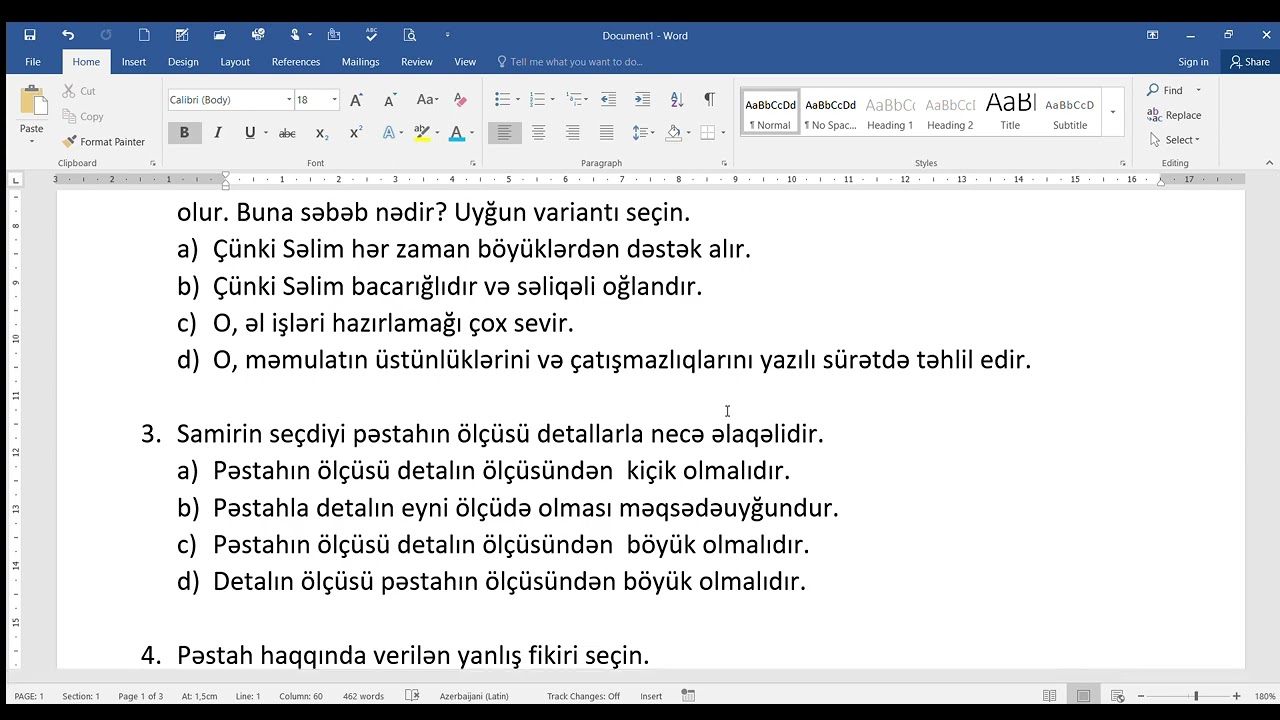Apply the Heading 2 style

pos(950,112)
